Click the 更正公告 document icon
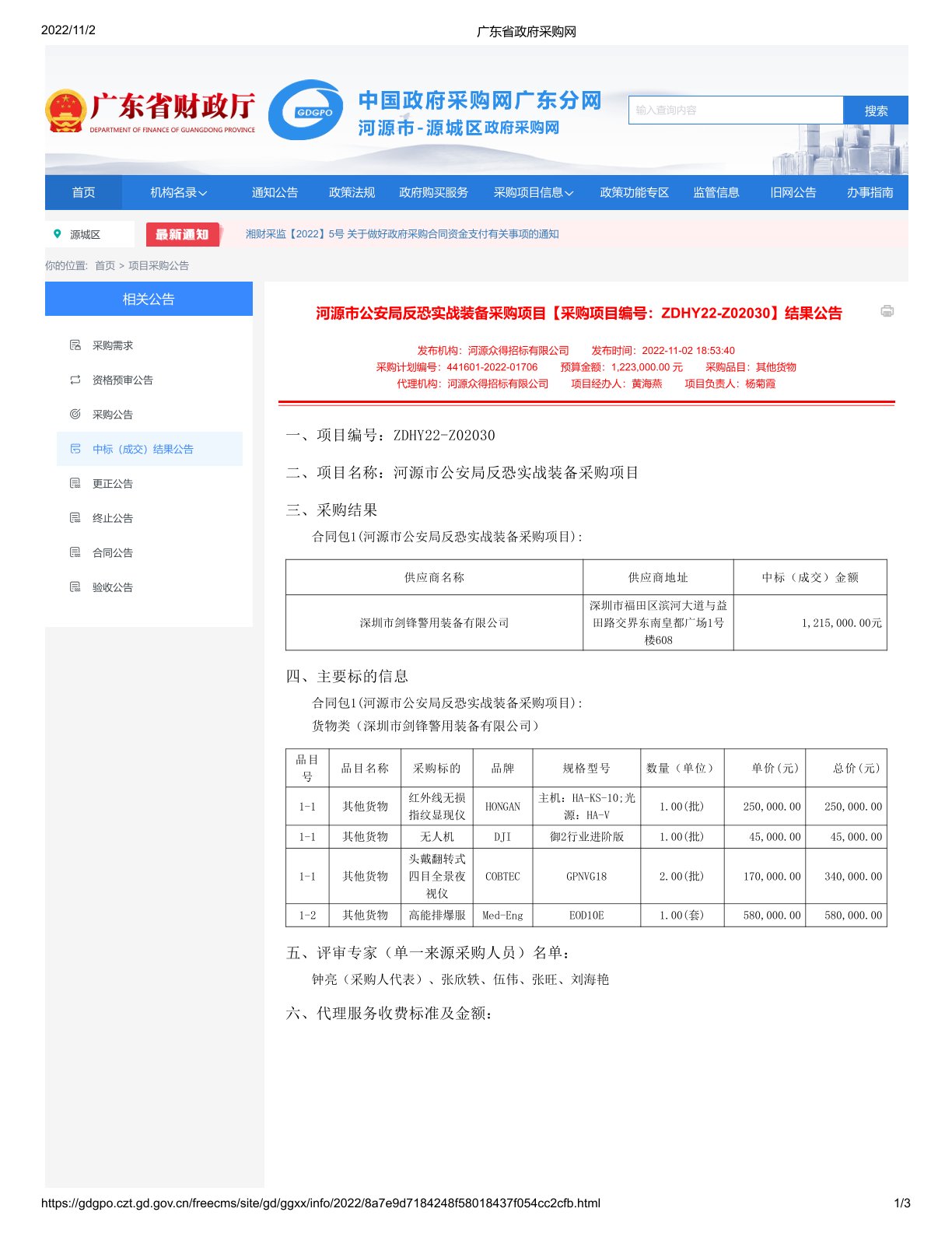Image resolution: width=952 pixels, height=1233 pixels. 75,483
